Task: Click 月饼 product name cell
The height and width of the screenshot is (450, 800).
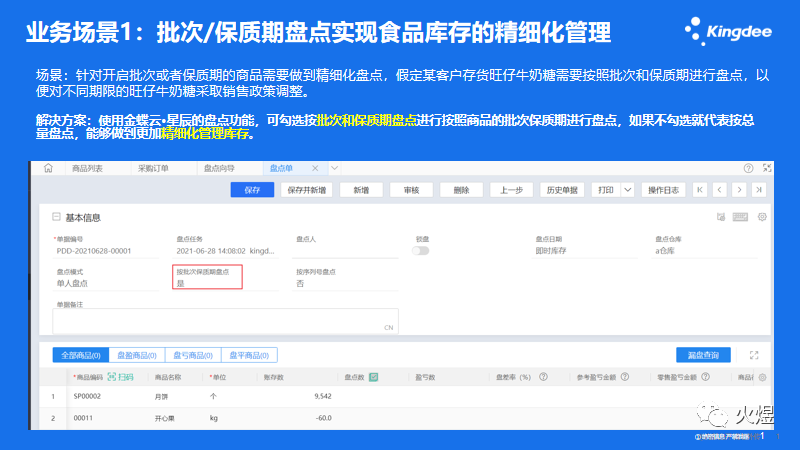Action: pos(161,396)
